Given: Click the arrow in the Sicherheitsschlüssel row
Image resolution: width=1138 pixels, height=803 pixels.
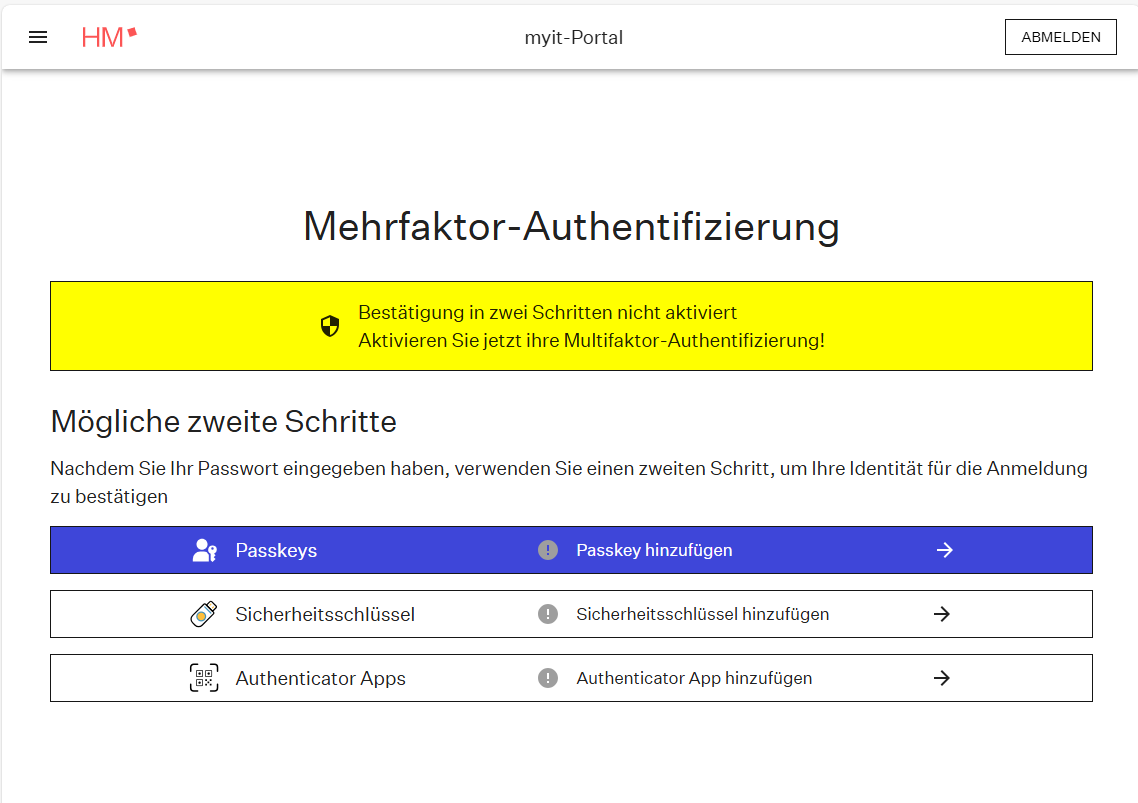Looking at the screenshot, I should (x=941, y=614).
